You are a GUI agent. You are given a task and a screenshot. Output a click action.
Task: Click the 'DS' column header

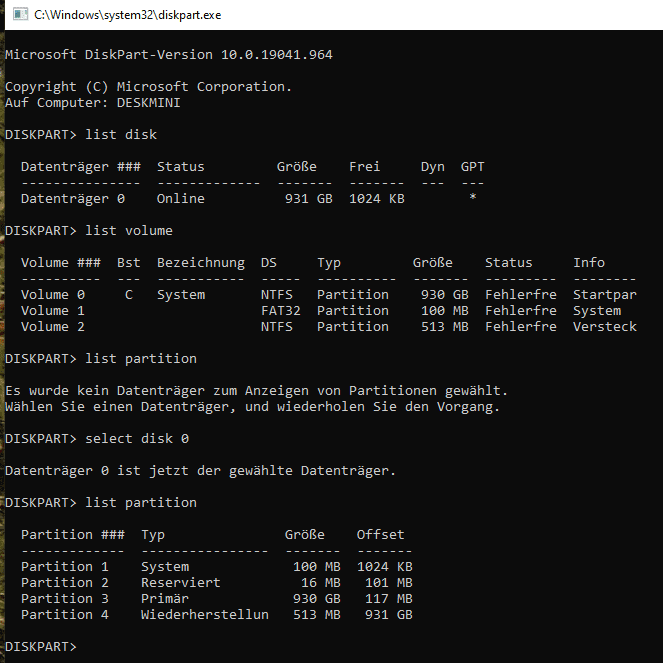point(268,263)
